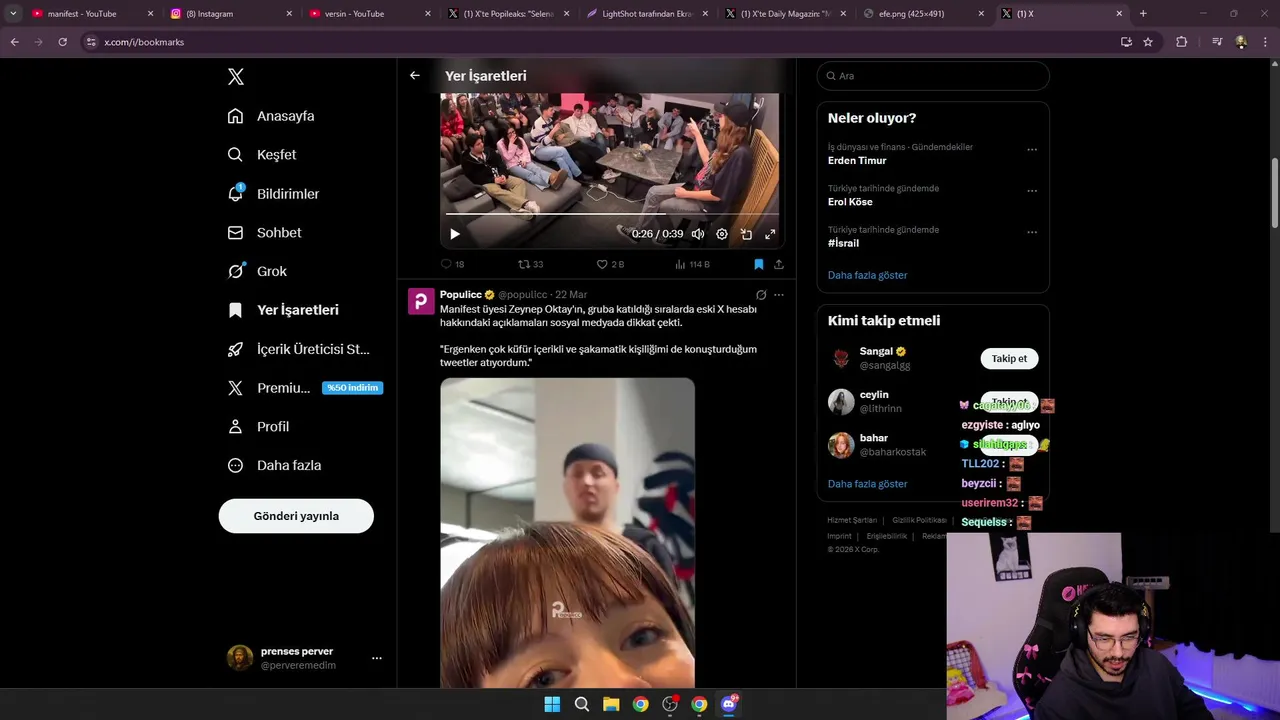Open Profil page
Image resolution: width=1280 pixels, height=720 pixels.
click(x=258, y=426)
